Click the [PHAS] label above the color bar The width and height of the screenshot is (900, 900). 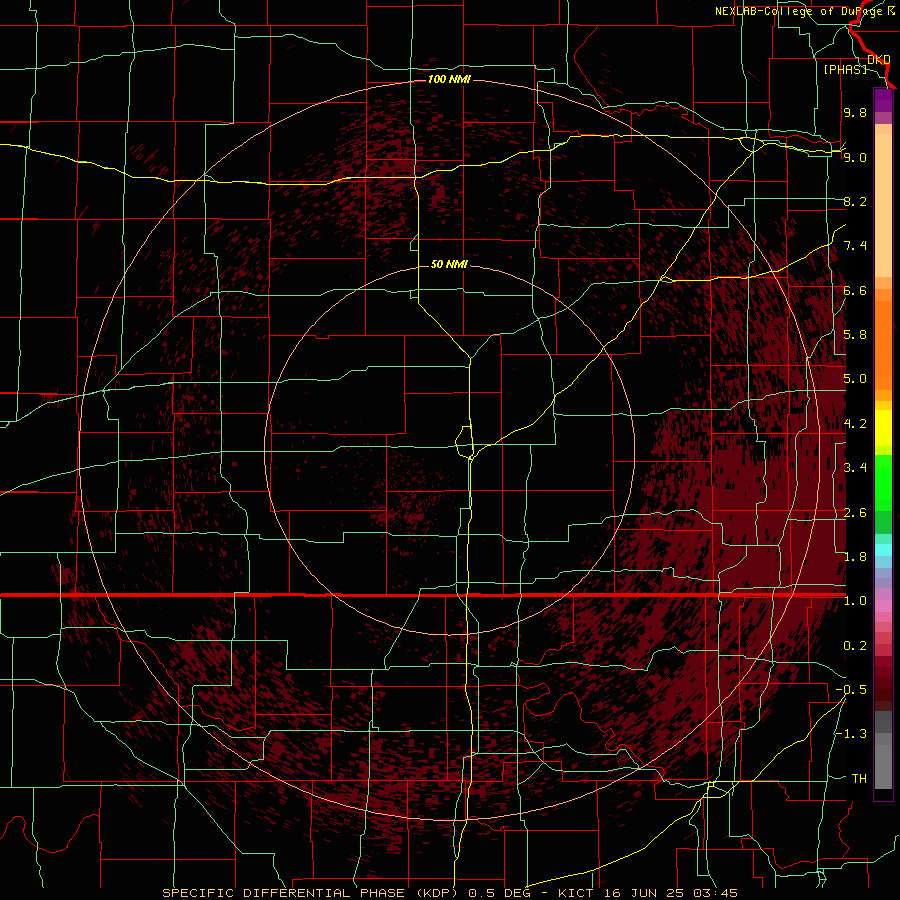pyautogui.click(x=845, y=69)
